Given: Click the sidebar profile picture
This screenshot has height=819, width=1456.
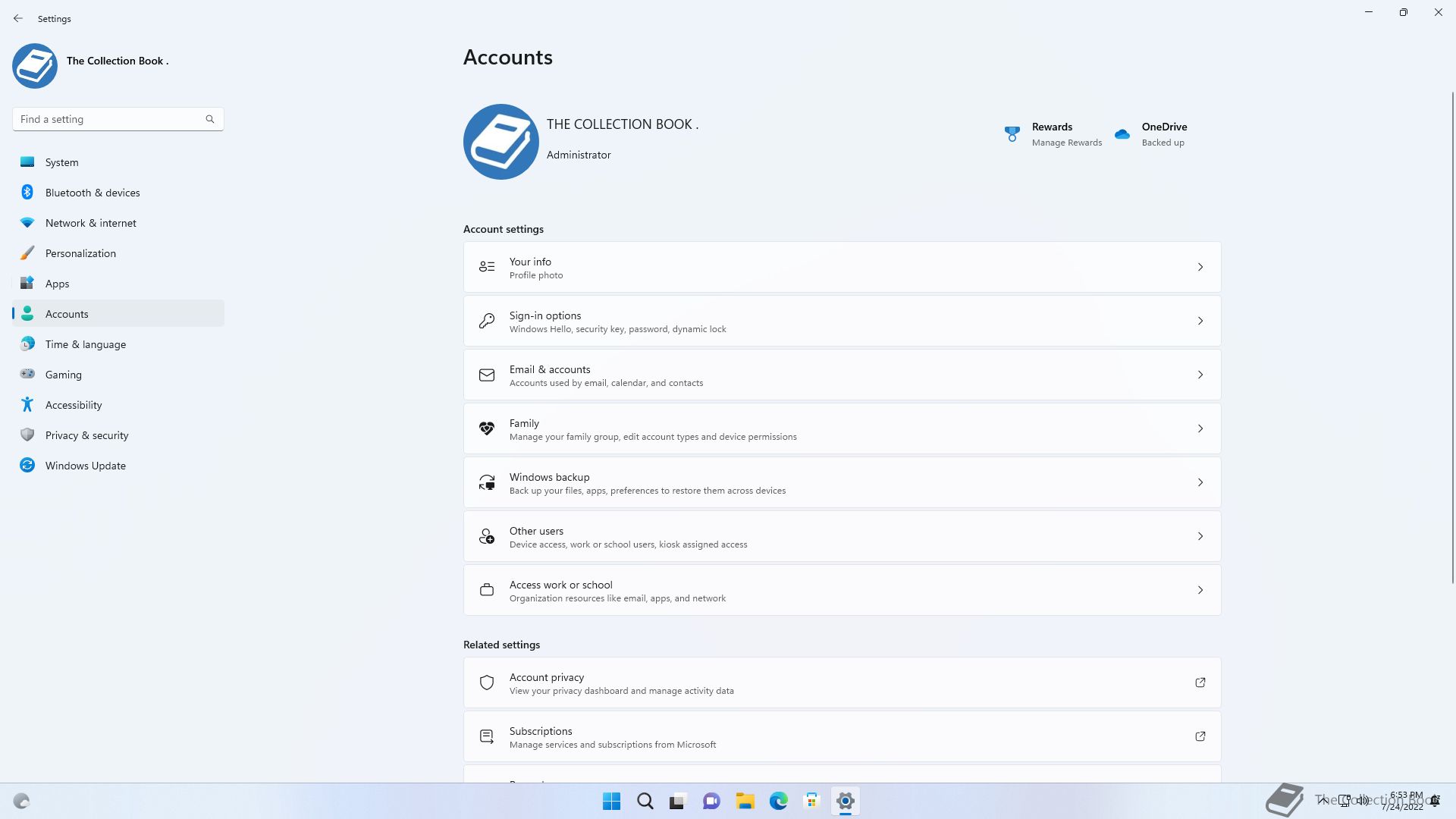Looking at the screenshot, I should click(35, 66).
